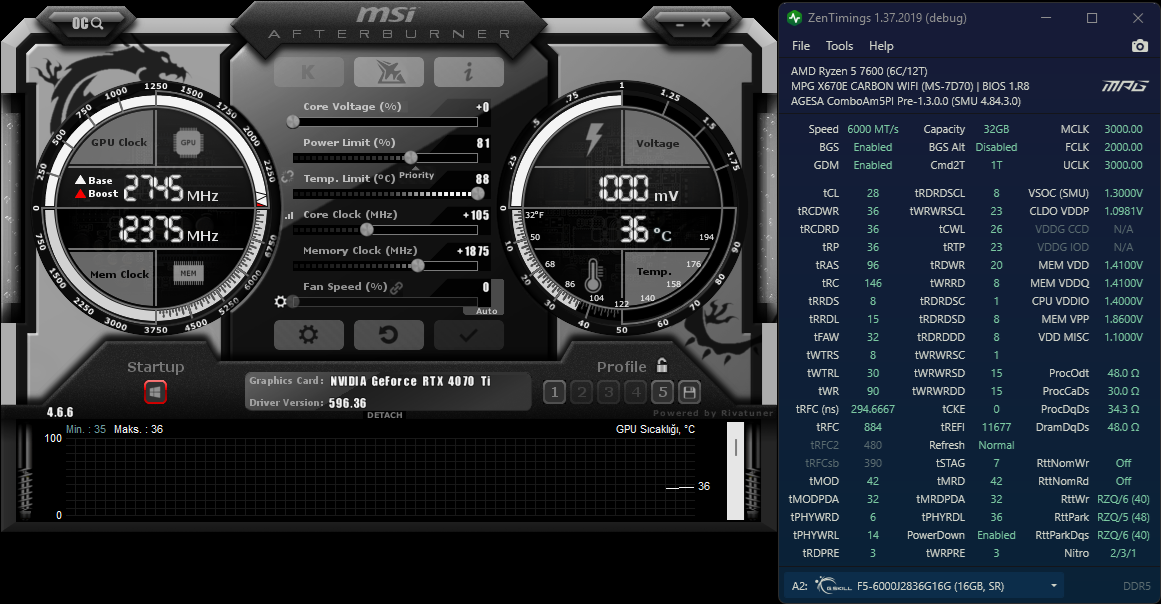Click the VSOC (SMU) value 1.3000V
Screen dimensions: 1161x604
pyautogui.click(x=1123, y=193)
